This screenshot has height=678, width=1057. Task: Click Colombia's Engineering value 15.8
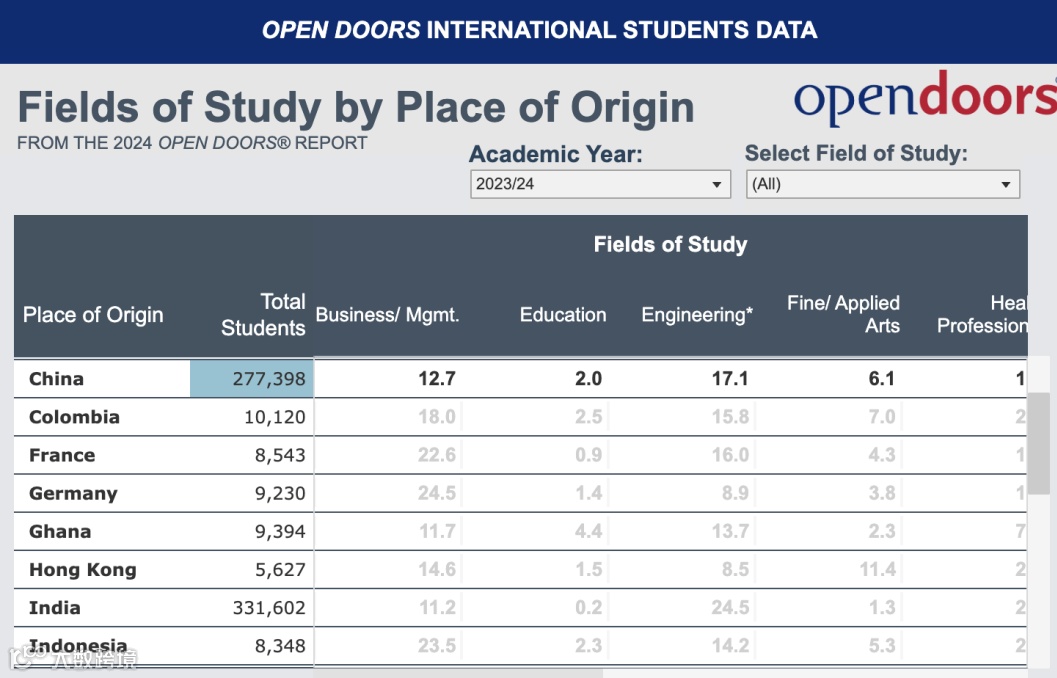(x=730, y=417)
